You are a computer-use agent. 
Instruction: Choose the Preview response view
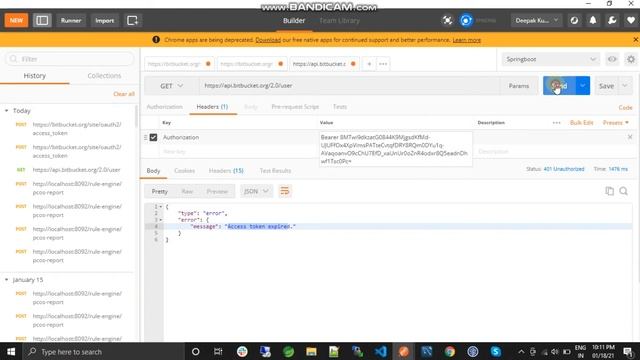pyautogui.click(x=217, y=191)
